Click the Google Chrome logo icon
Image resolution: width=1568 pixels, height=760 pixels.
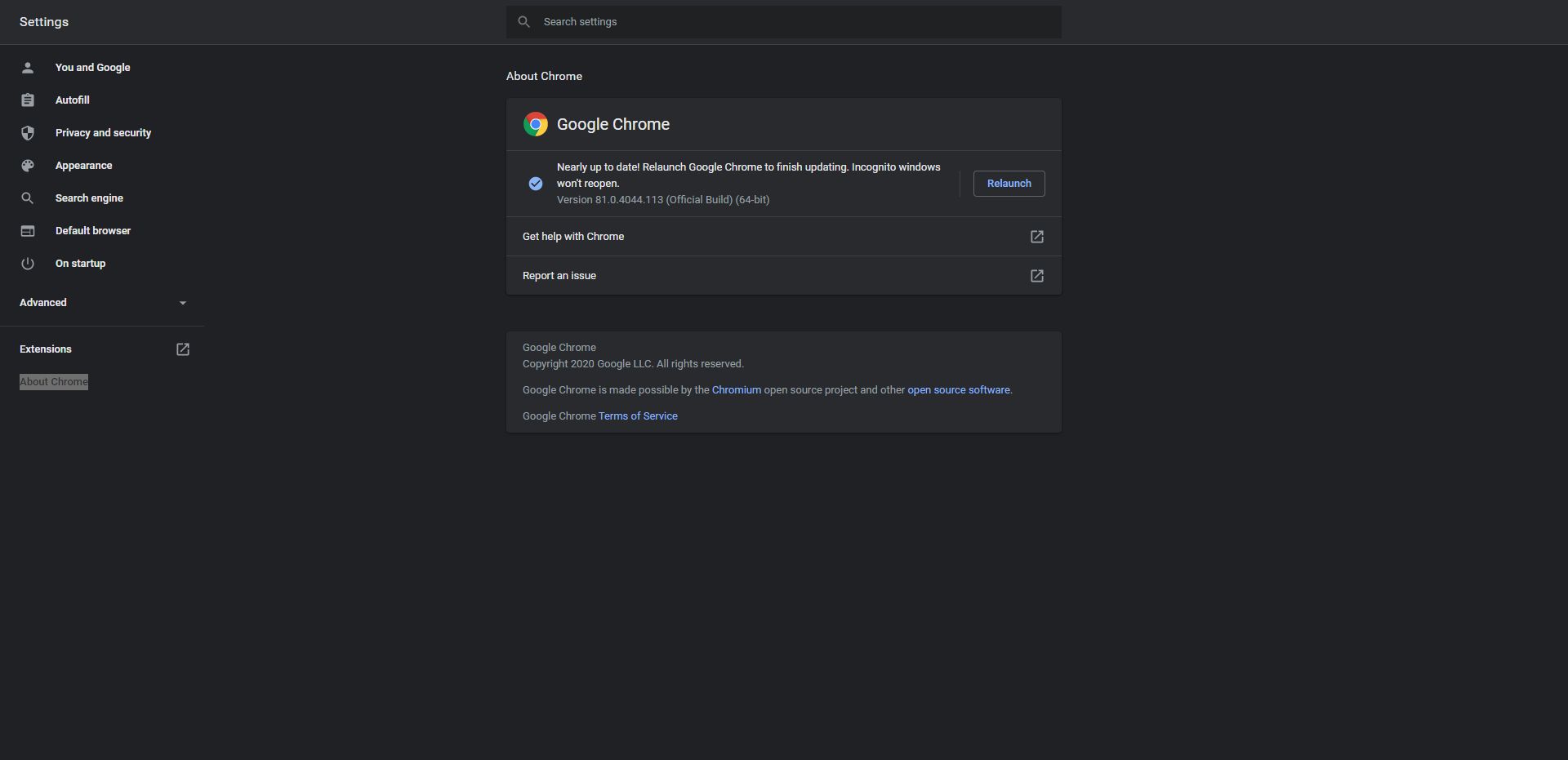(536, 124)
